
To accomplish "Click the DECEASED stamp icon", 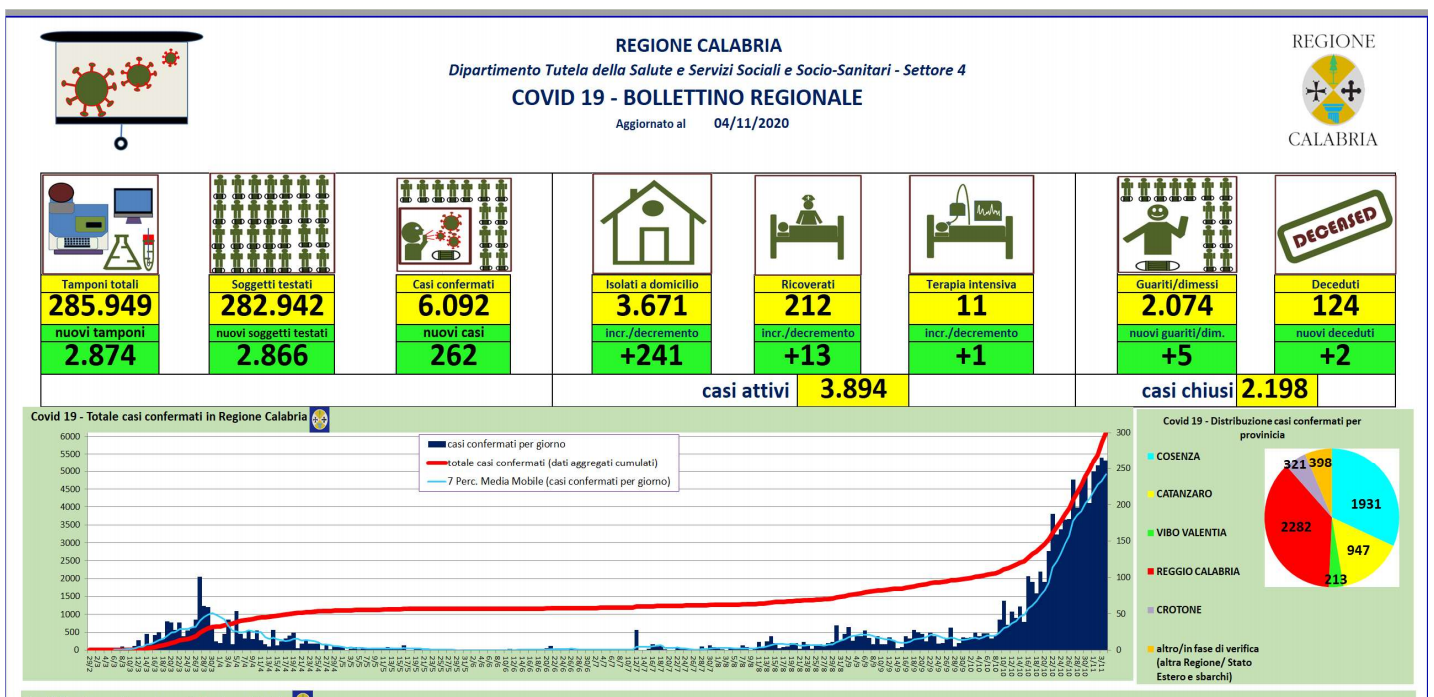I will tap(1335, 224).
